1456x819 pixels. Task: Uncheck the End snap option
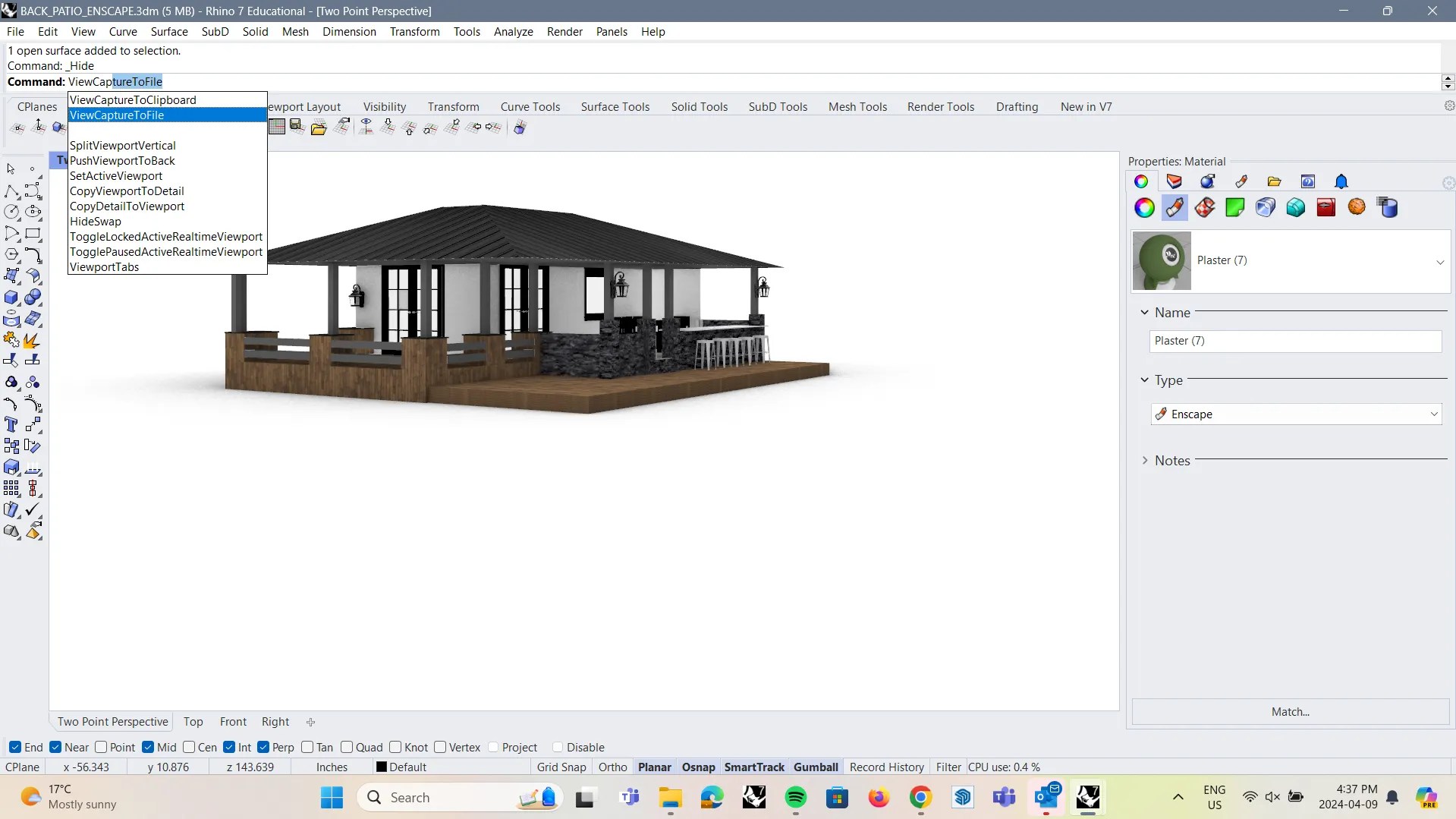(x=16, y=747)
